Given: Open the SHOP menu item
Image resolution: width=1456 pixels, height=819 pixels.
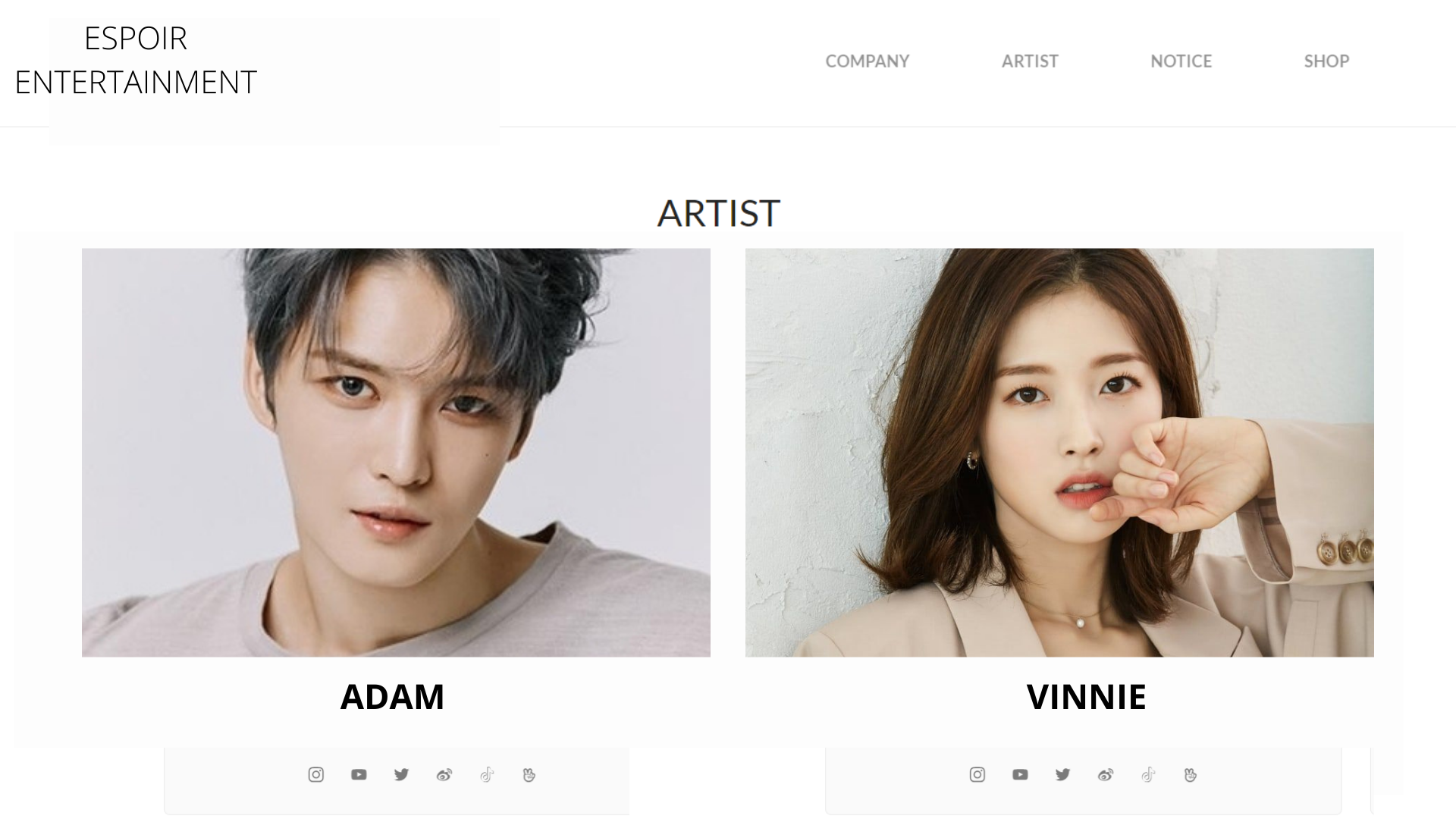Looking at the screenshot, I should (1326, 61).
